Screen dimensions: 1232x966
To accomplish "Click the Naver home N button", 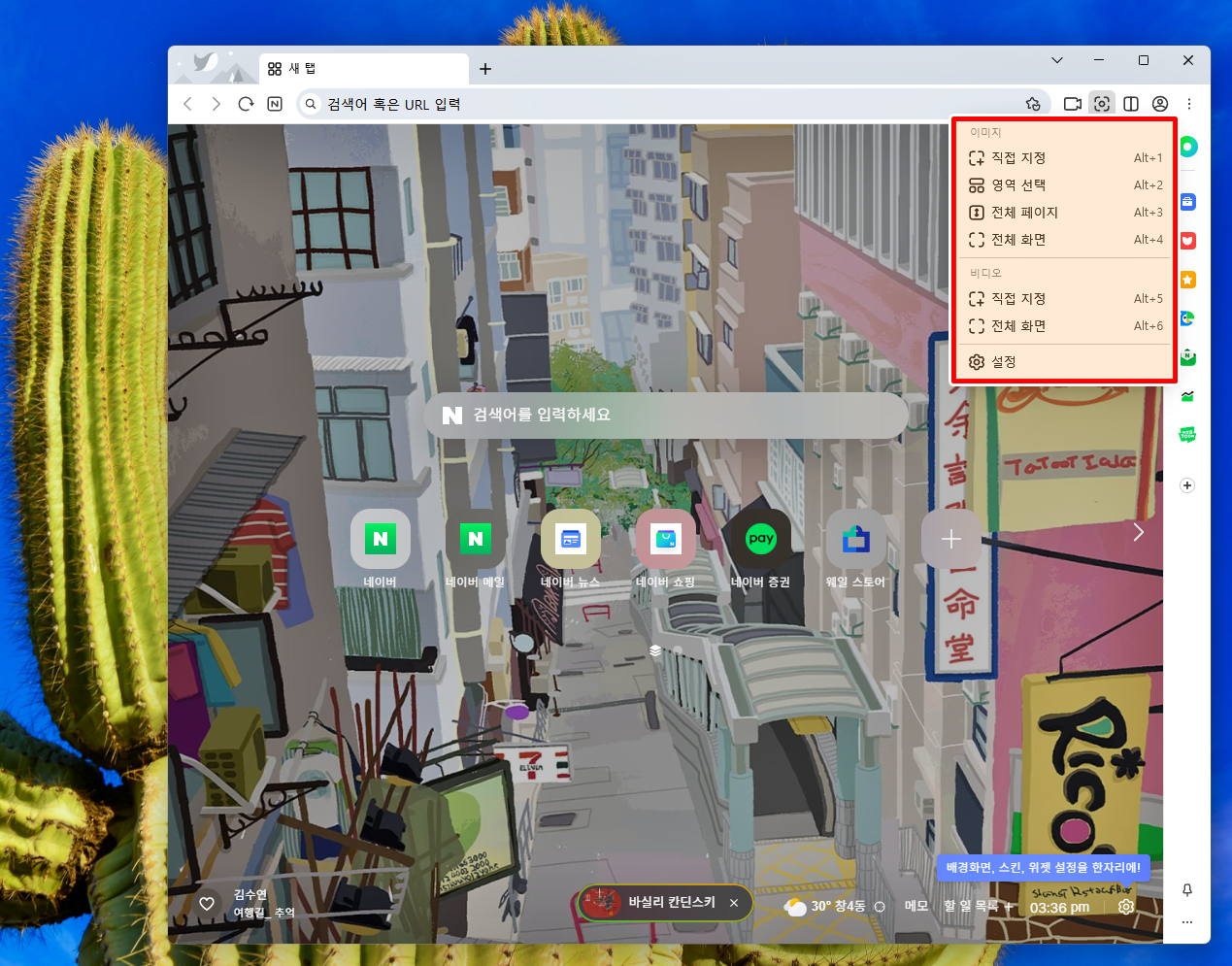I will pos(275,104).
